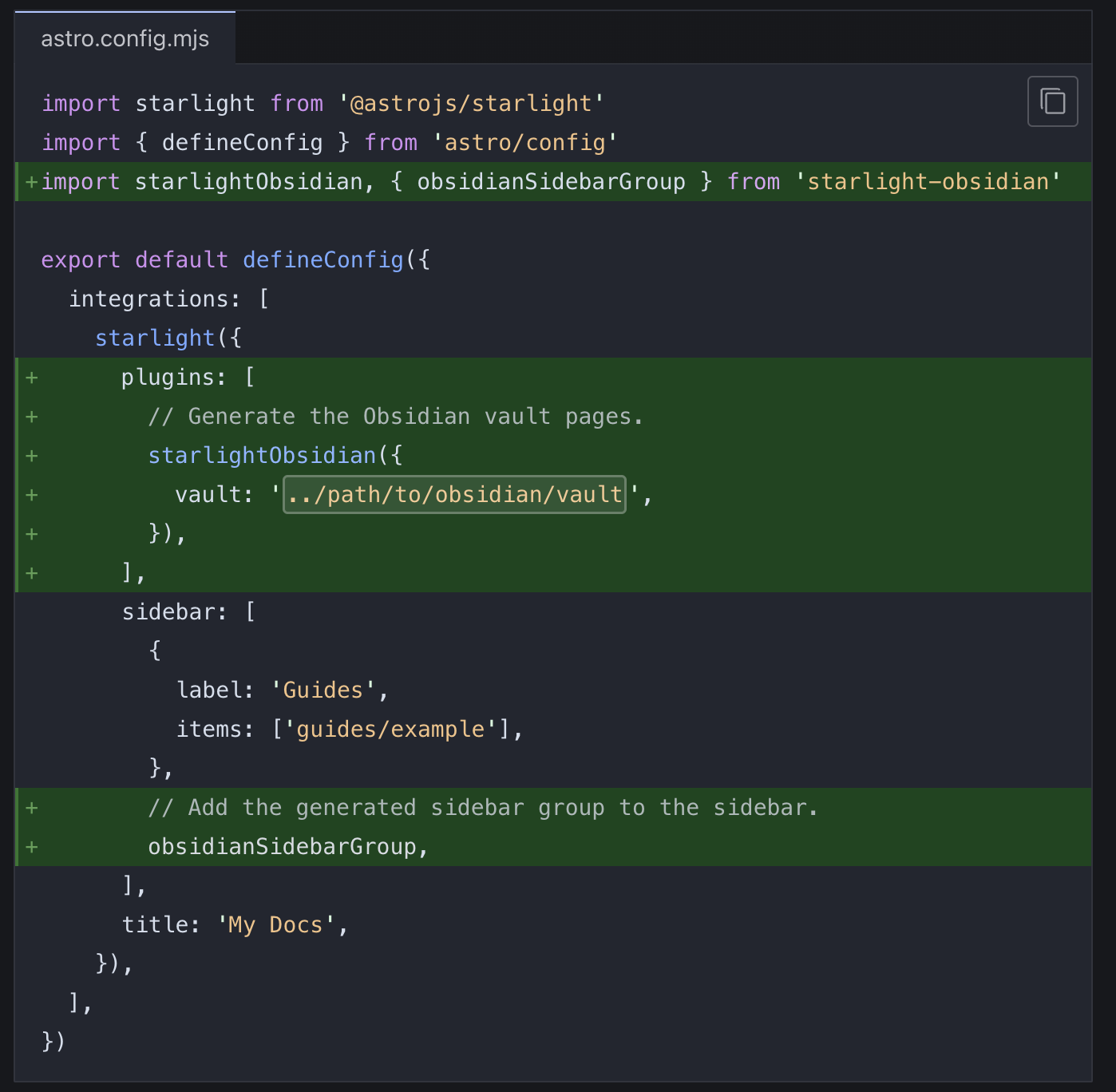
Task: Click the plus marker before the starlightObsidian import
Action: coord(32,182)
